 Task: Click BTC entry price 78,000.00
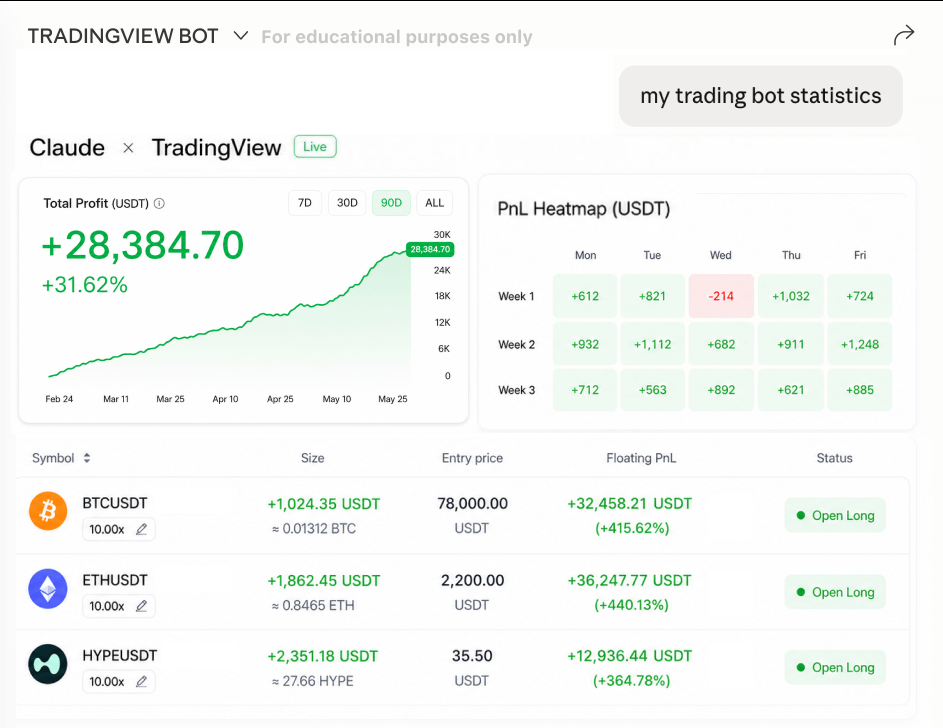[473, 503]
